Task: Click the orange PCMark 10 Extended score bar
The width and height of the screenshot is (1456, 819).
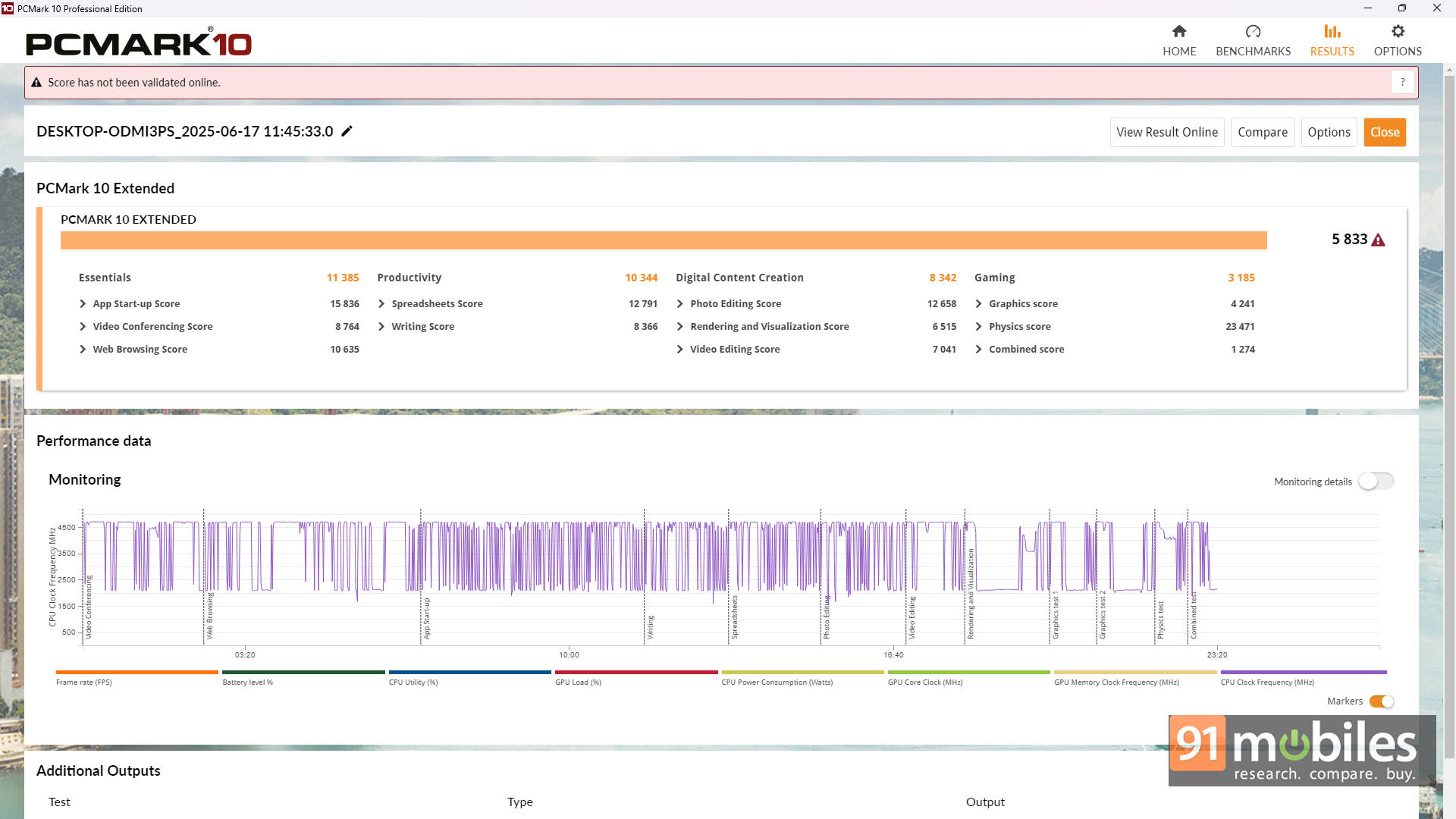Action: 664,240
